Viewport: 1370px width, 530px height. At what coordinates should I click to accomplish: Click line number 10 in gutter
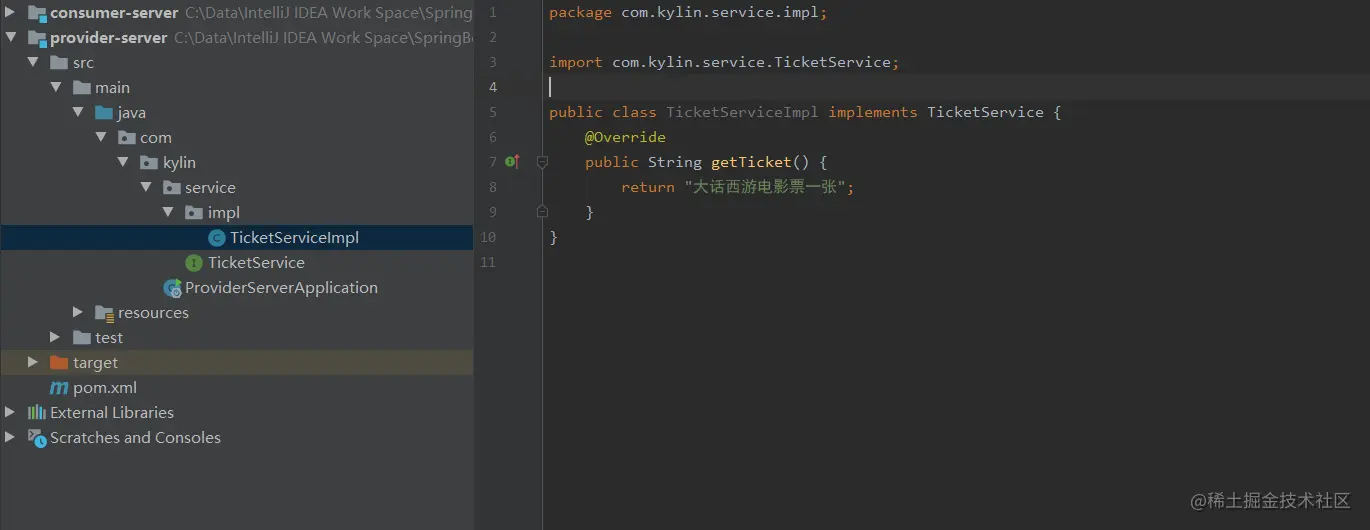click(488, 237)
